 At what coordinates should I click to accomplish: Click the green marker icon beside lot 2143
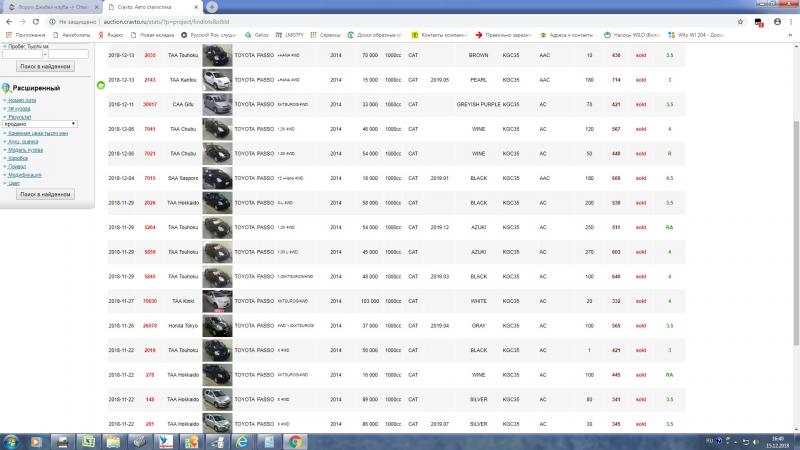click(101, 85)
